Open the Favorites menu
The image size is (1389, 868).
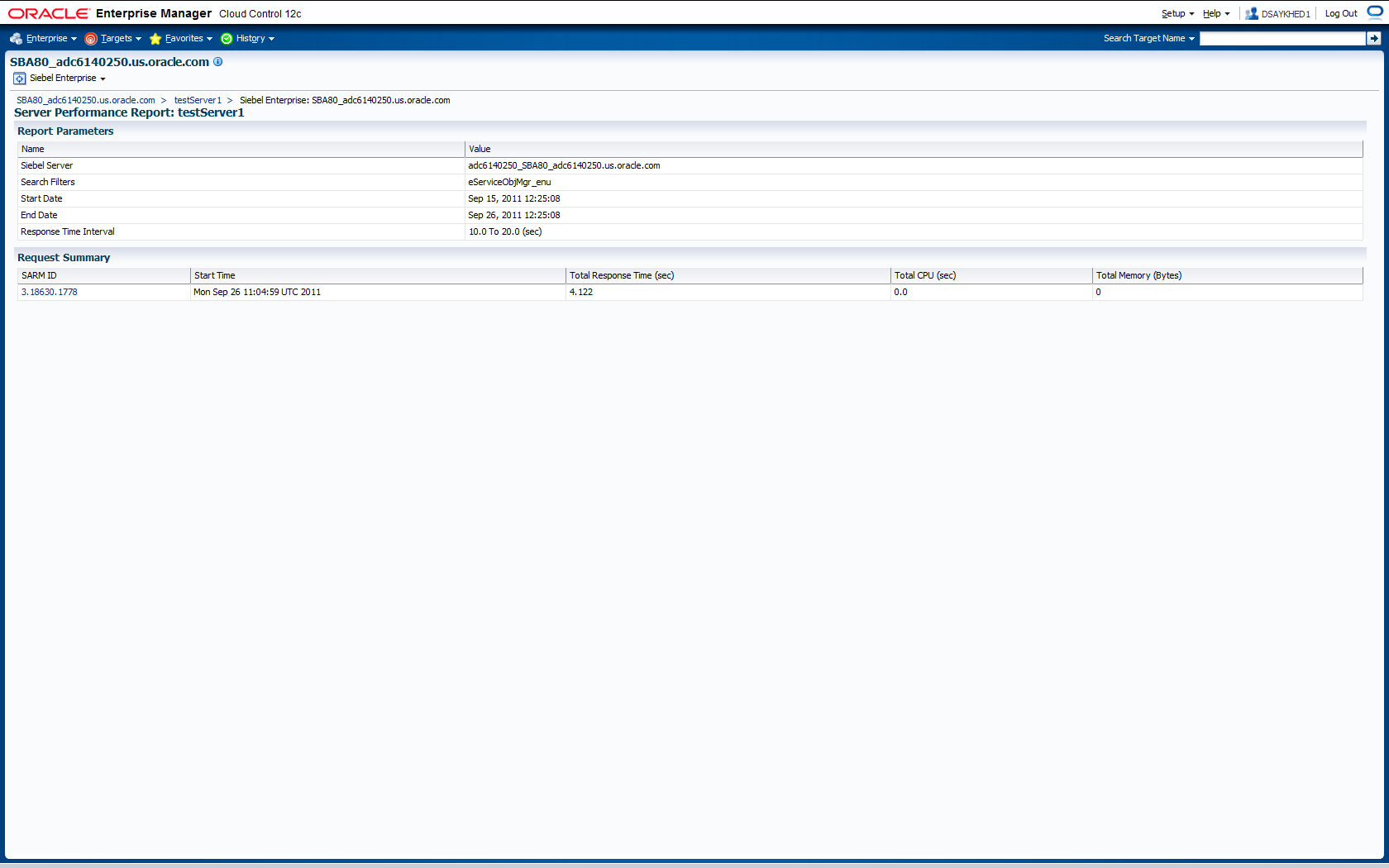(x=189, y=39)
